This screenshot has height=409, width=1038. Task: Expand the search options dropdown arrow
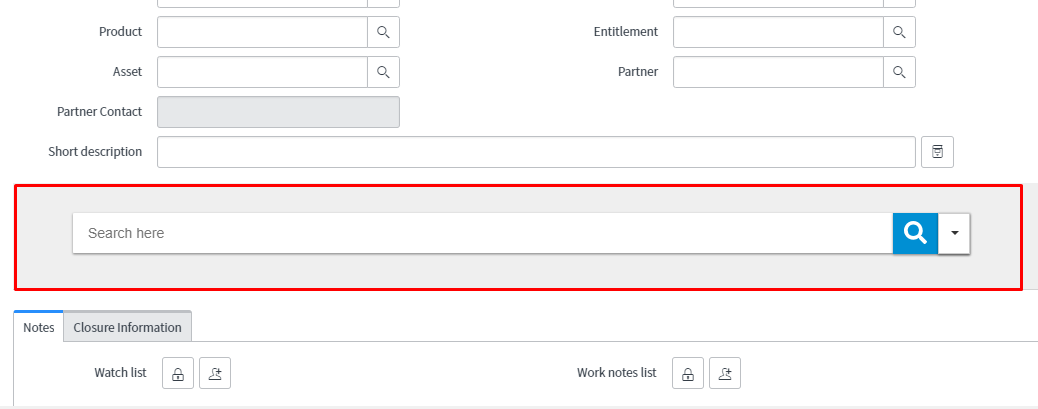click(x=954, y=233)
